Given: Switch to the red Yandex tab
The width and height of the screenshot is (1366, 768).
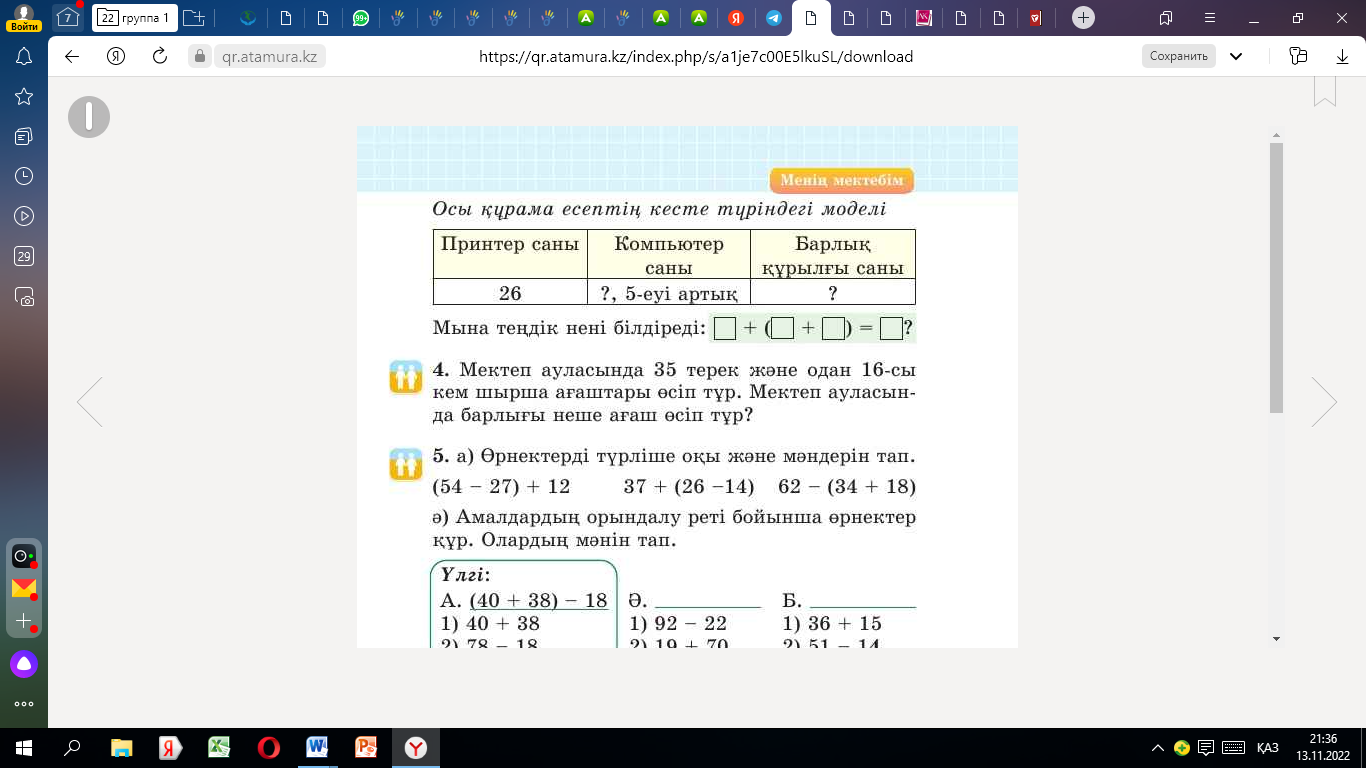Looking at the screenshot, I should 735,18.
